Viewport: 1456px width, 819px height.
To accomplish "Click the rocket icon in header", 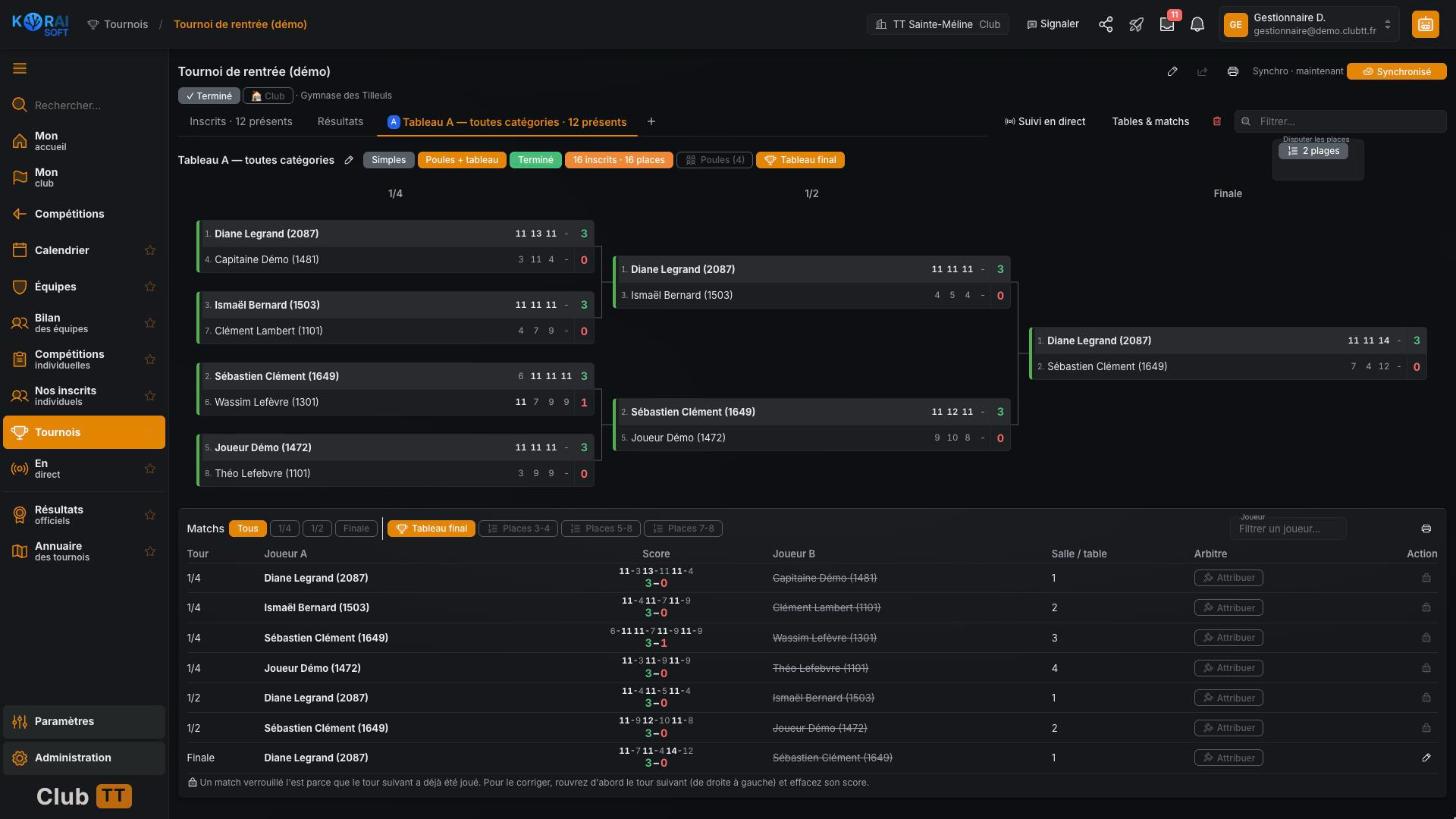I will click(1136, 24).
